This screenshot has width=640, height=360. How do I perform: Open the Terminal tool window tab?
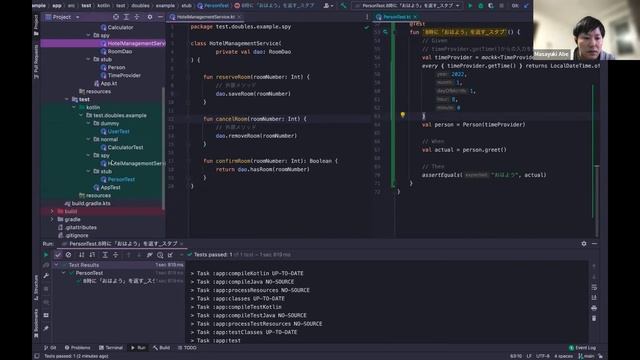click(111, 348)
